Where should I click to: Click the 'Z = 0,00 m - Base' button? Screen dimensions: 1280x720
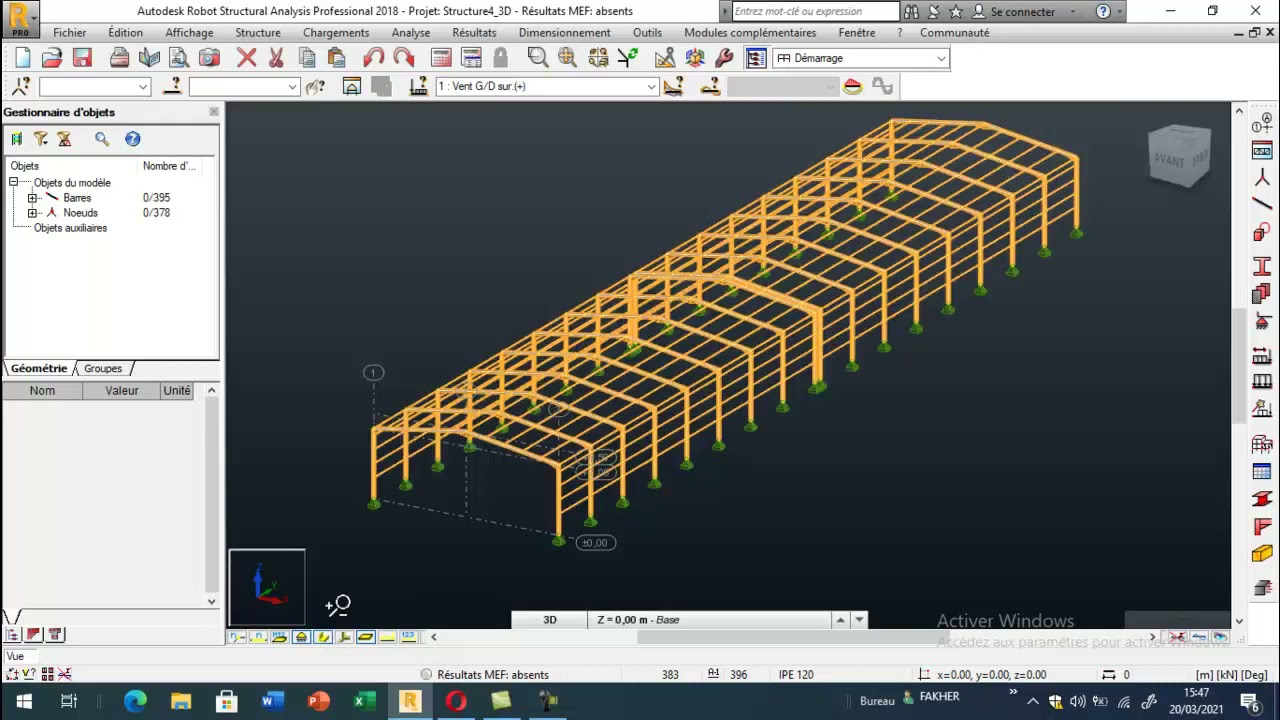tap(710, 620)
